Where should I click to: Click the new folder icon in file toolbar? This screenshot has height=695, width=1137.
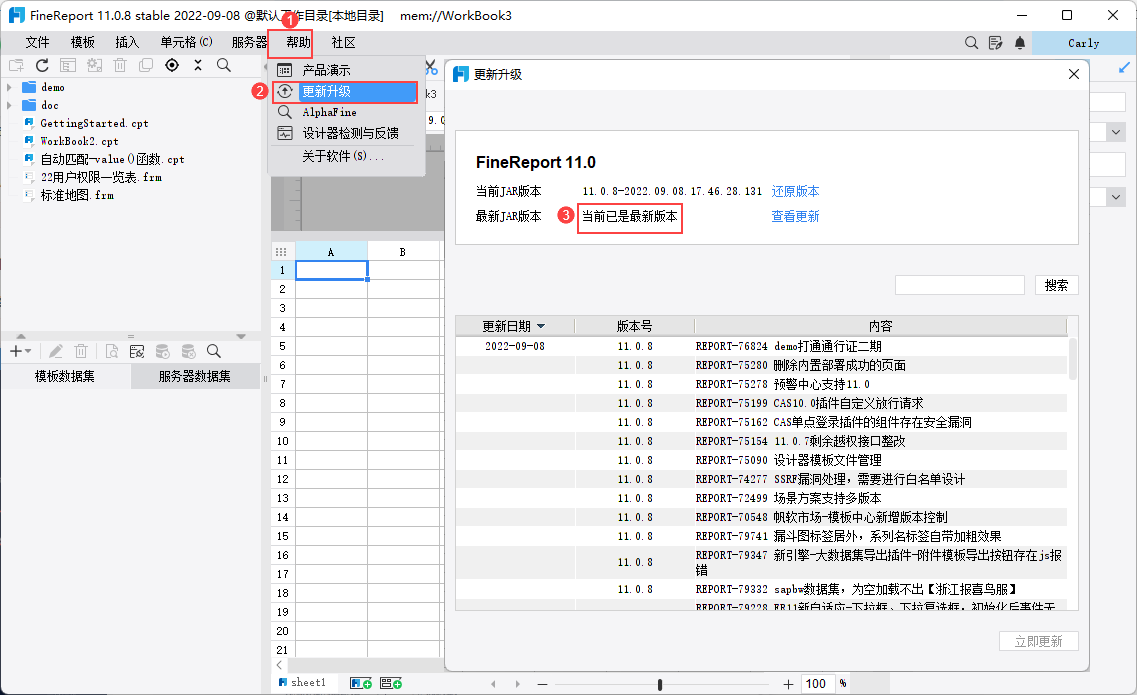pyautogui.click(x=16, y=65)
